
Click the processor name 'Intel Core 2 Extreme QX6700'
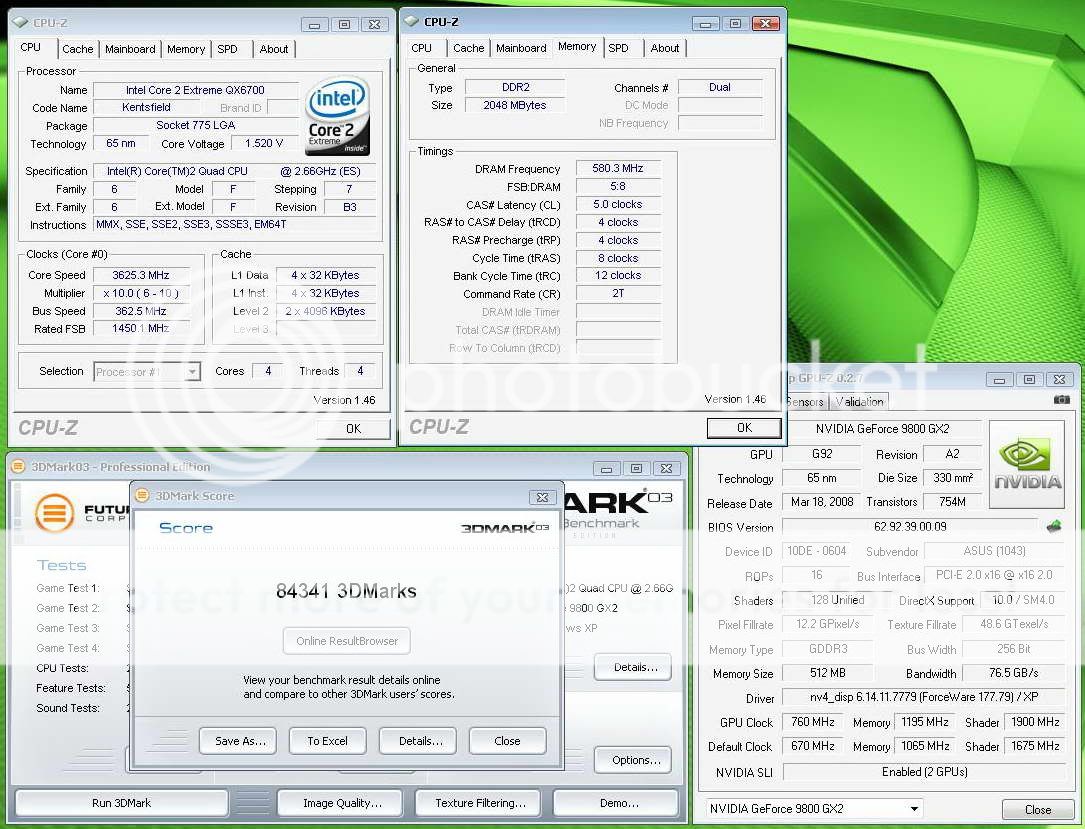point(195,90)
